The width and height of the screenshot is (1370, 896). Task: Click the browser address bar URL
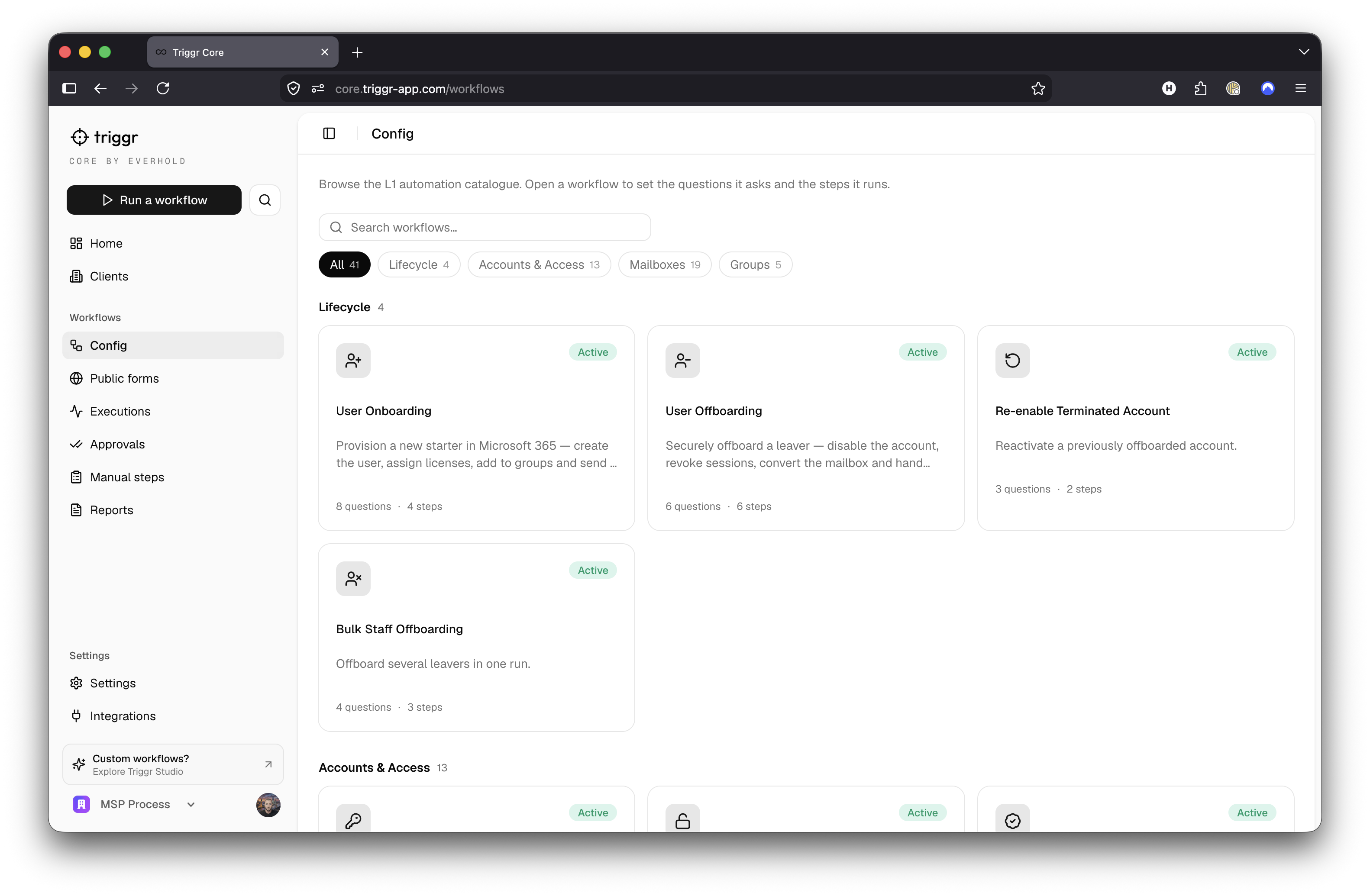420,89
